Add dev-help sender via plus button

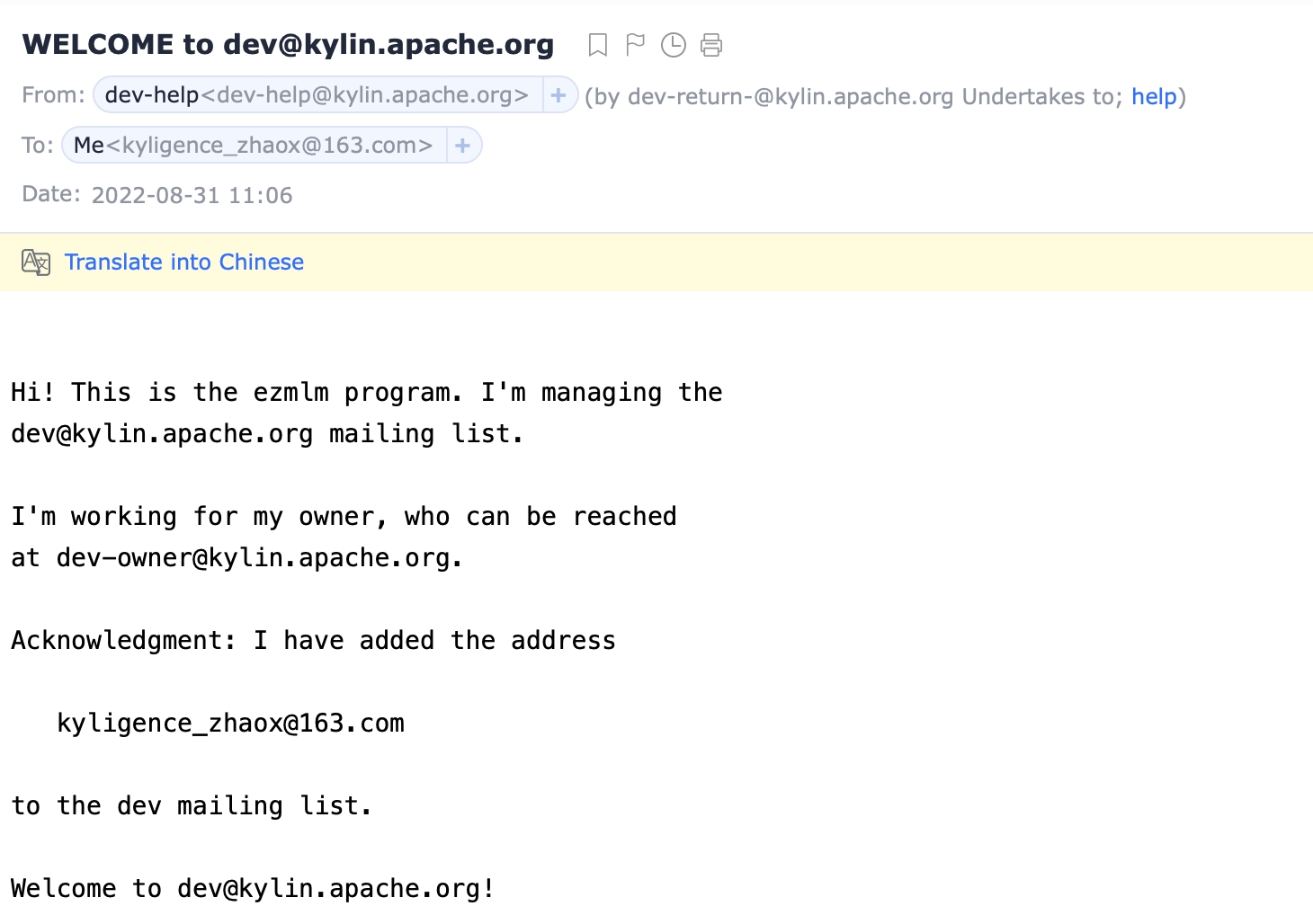click(x=558, y=95)
